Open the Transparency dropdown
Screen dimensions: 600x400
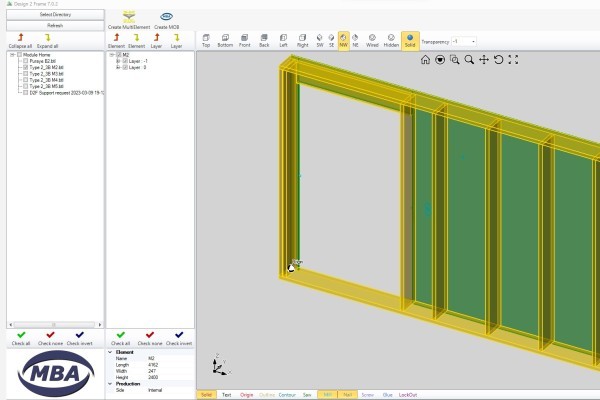[x=473, y=41]
